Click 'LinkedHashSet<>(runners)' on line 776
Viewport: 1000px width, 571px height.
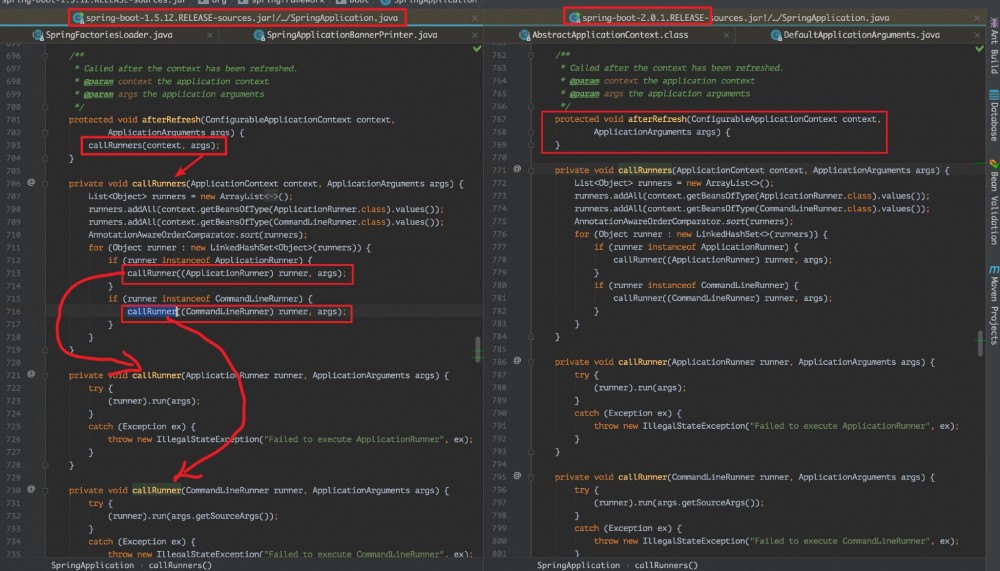[x=756, y=234]
